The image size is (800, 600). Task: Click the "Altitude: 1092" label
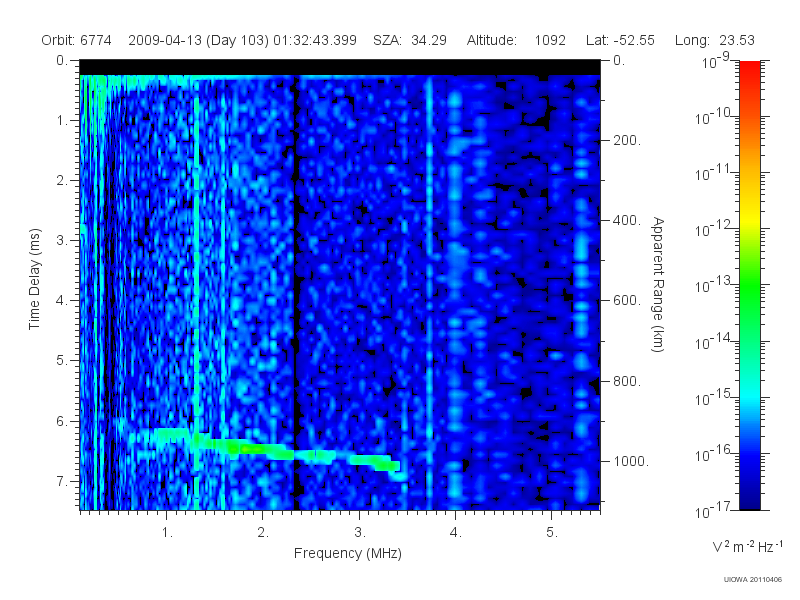coord(516,40)
